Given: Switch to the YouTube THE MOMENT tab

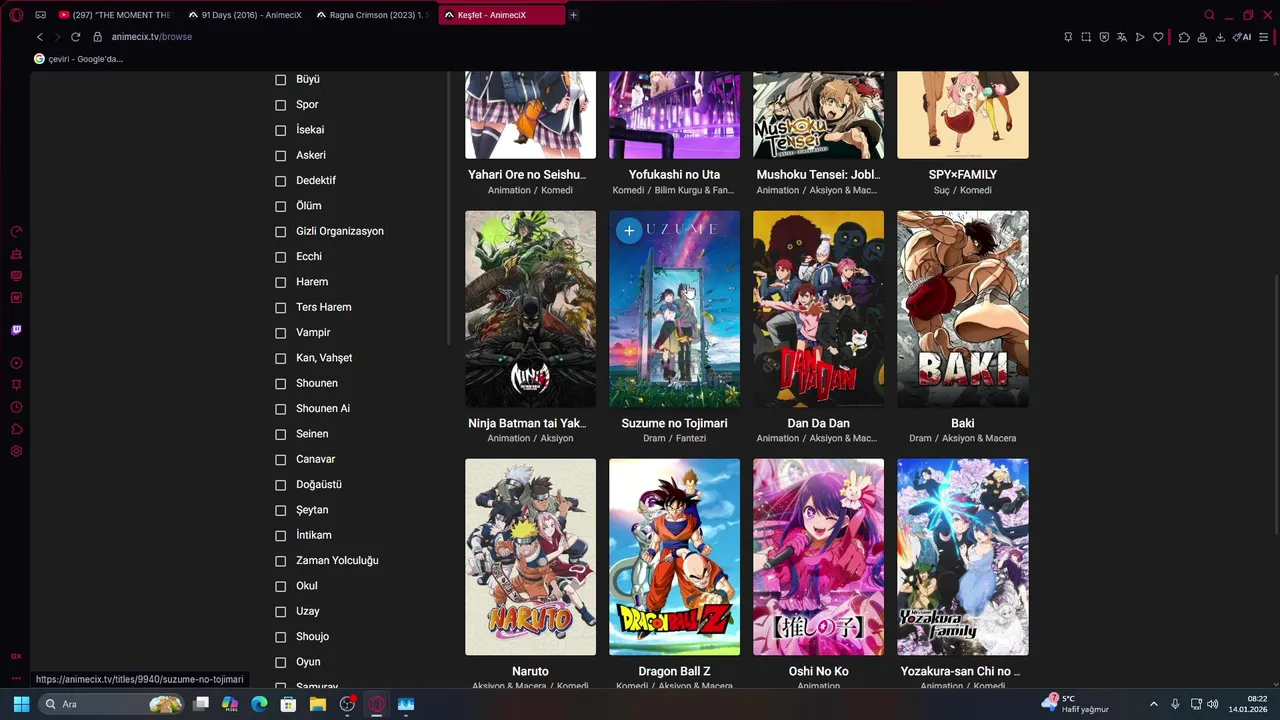Looking at the screenshot, I should pos(116,15).
